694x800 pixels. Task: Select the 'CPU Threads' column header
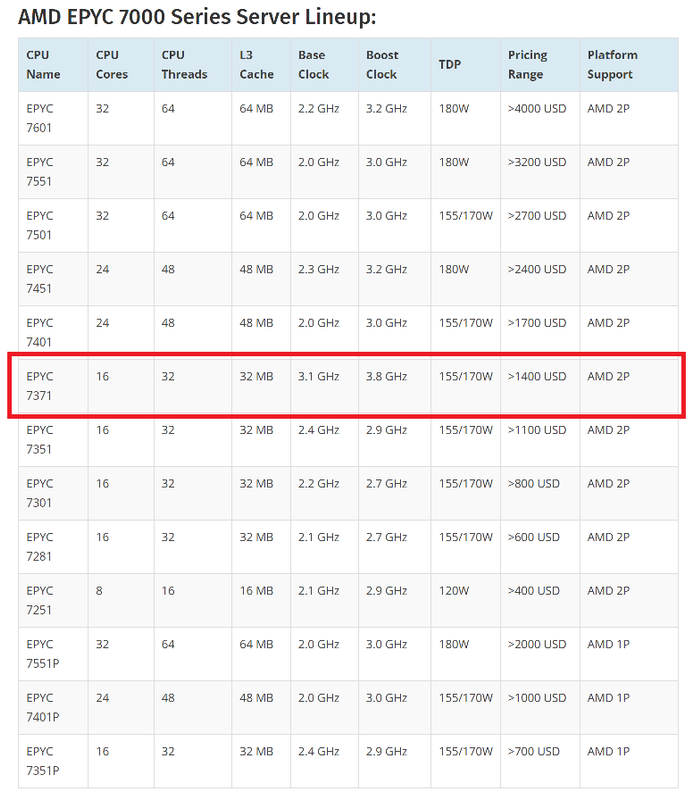click(193, 65)
